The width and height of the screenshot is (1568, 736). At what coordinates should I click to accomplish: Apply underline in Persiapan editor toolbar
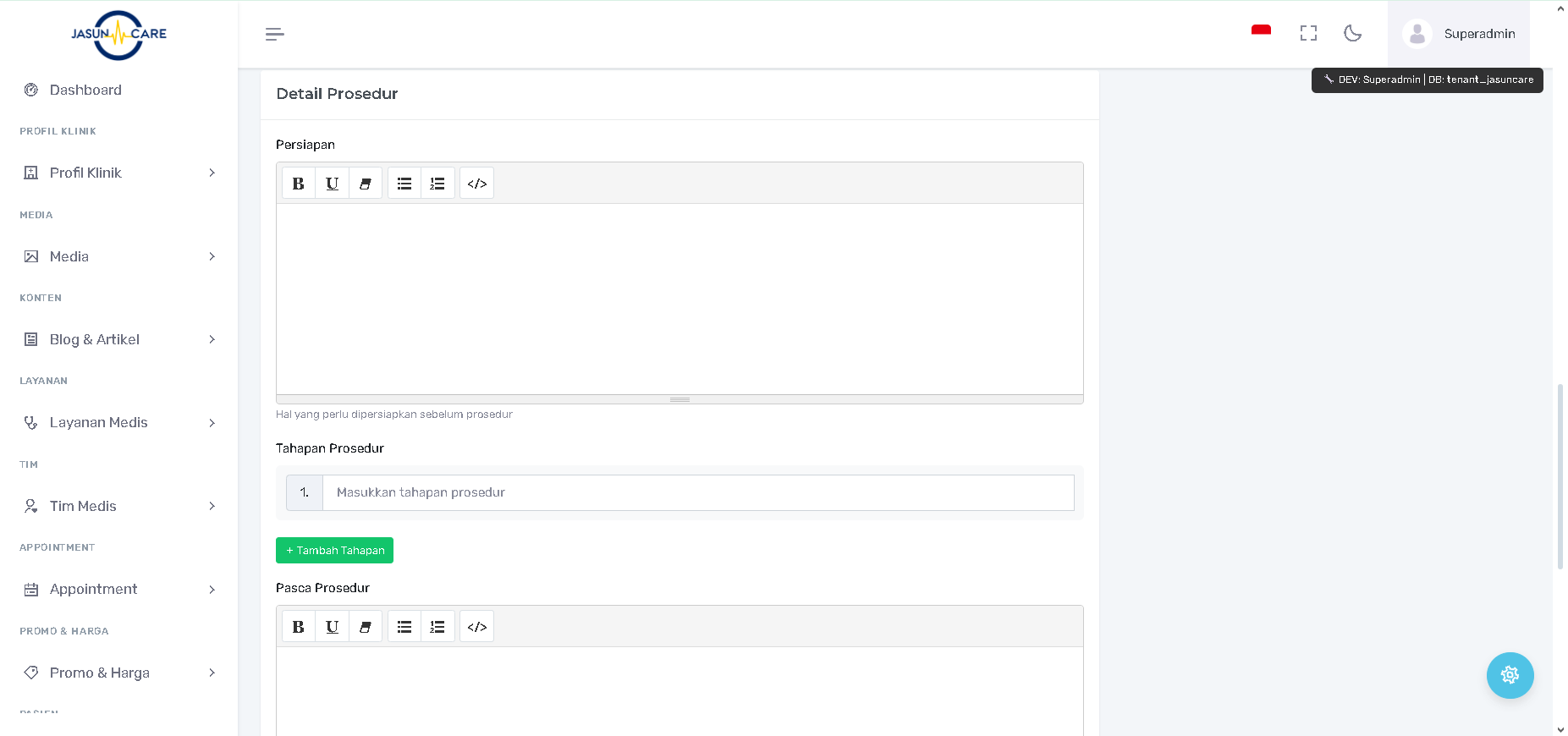click(x=332, y=184)
